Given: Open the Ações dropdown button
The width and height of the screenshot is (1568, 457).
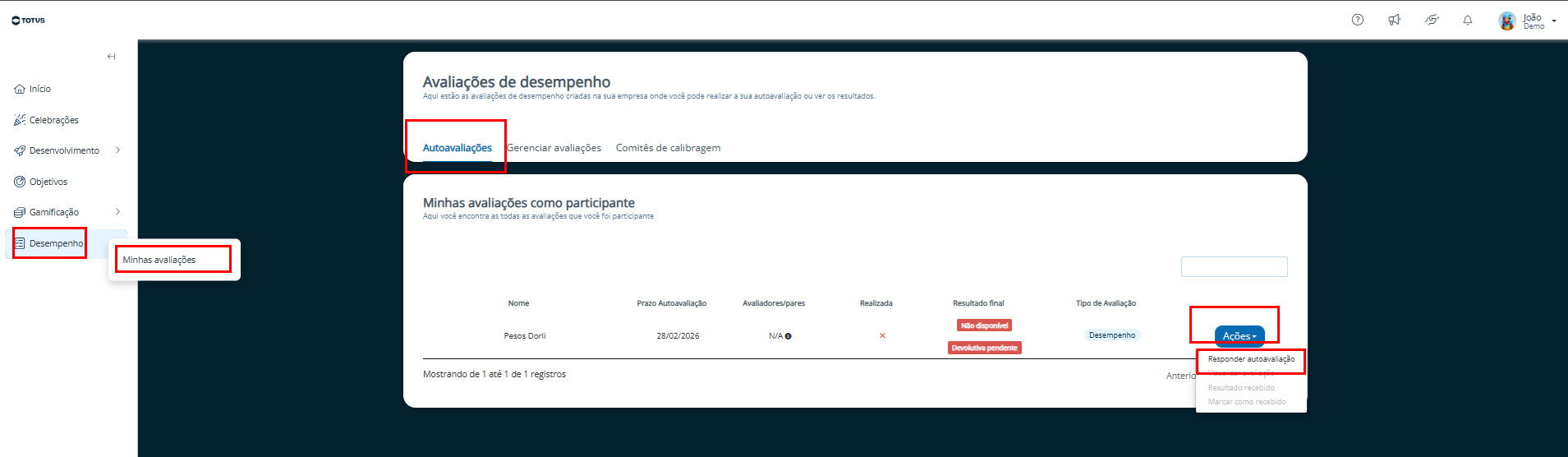Looking at the screenshot, I should click(x=1239, y=336).
